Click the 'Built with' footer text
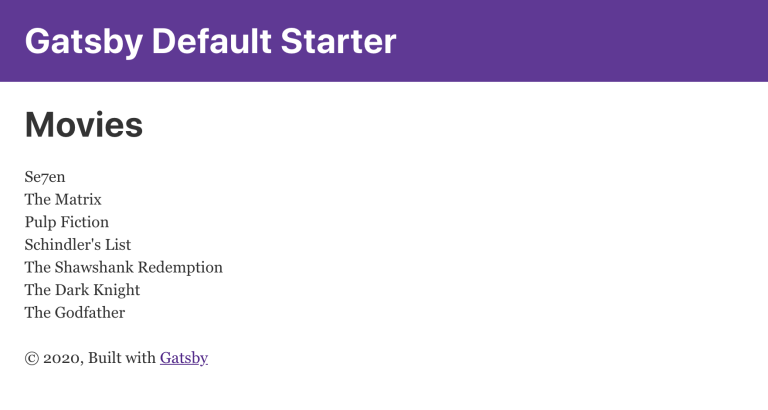The width and height of the screenshot is (768, 410). click(121, 358)
